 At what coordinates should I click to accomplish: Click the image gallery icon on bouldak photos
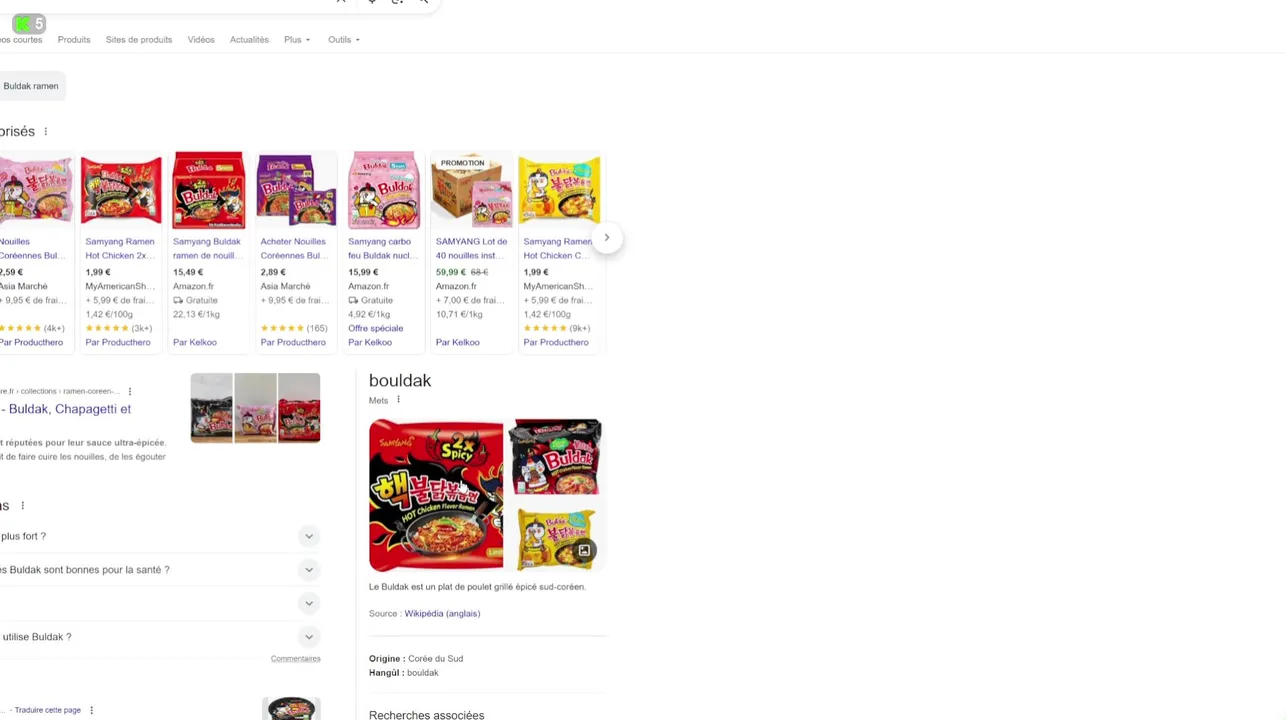[x=584, y=550]
